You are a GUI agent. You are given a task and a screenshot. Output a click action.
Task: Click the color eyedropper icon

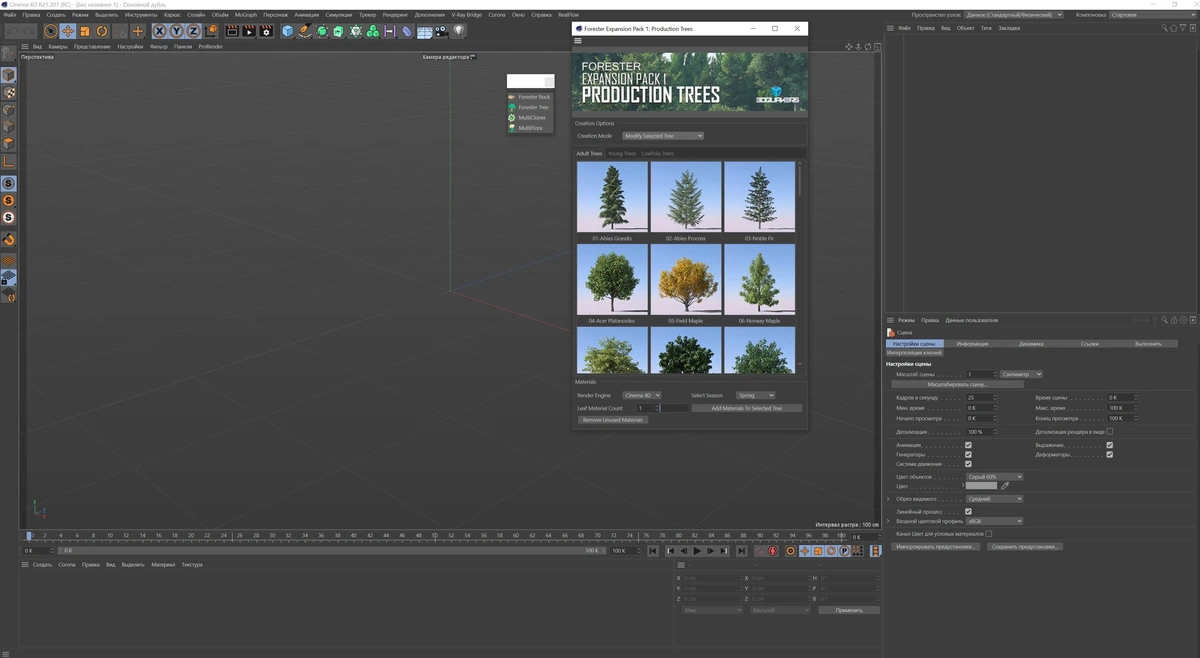coord(1005,486)
